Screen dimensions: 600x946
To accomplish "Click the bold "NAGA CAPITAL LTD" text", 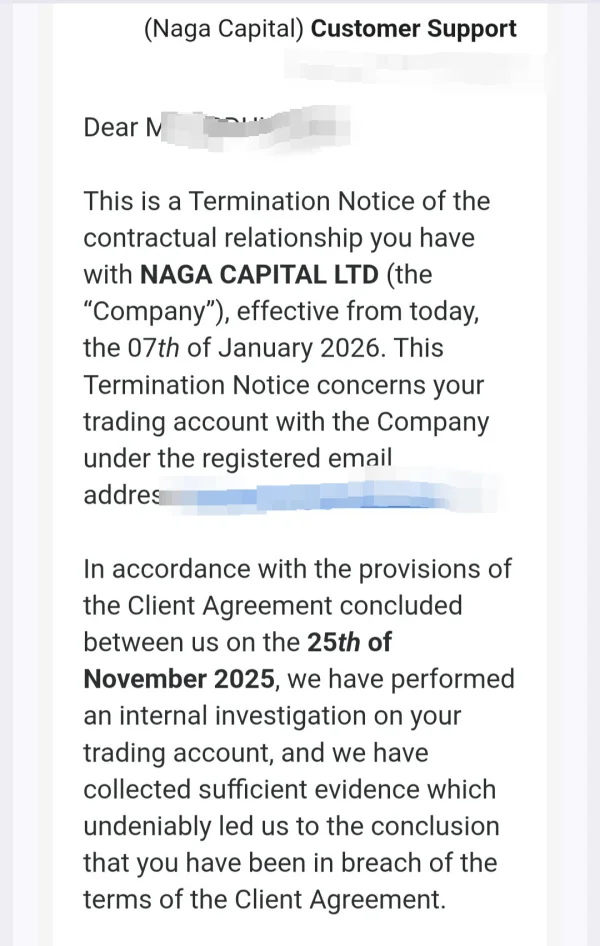I will [259, 275].
